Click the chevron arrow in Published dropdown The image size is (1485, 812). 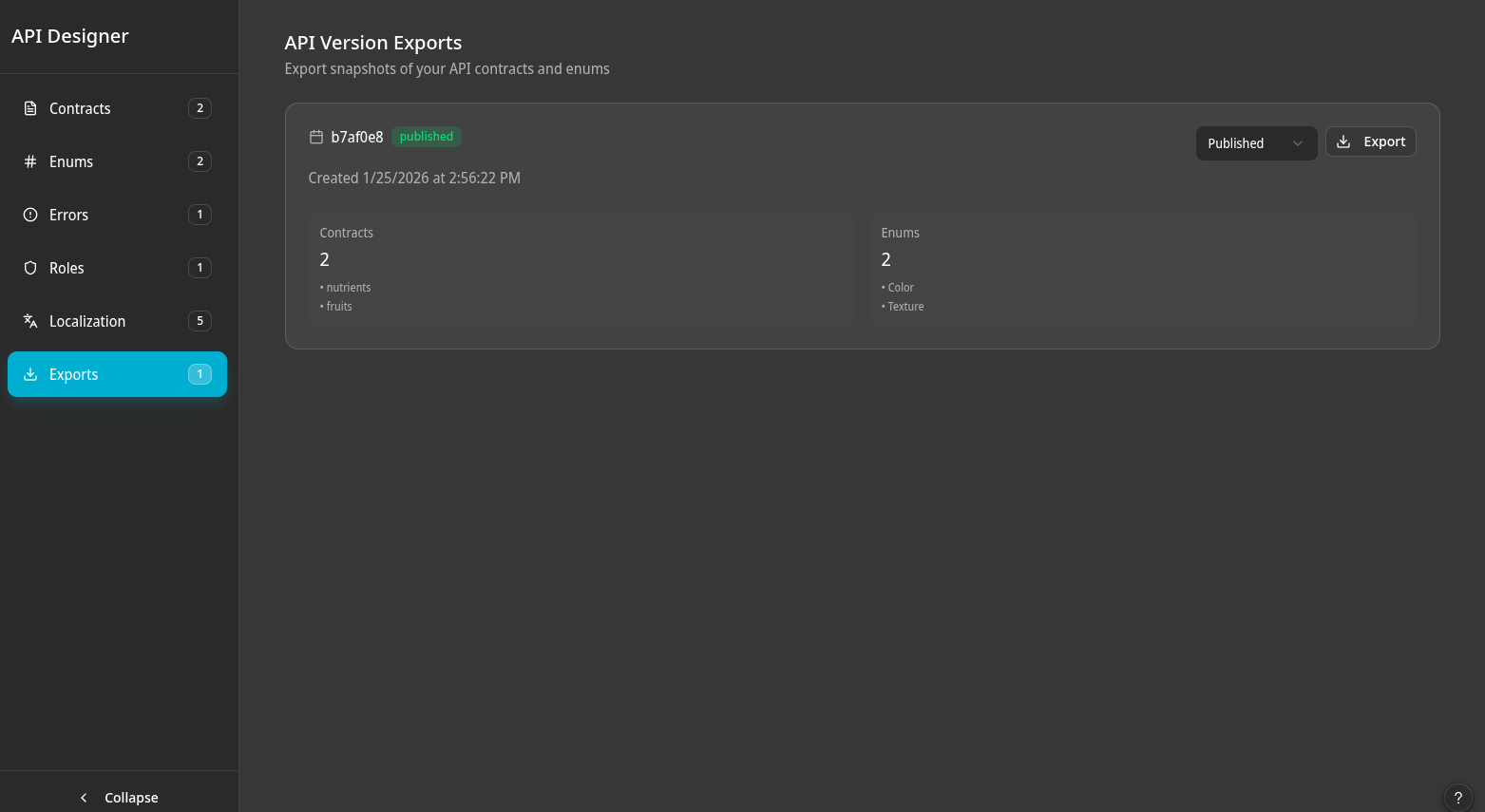(x=1297, y=143)
